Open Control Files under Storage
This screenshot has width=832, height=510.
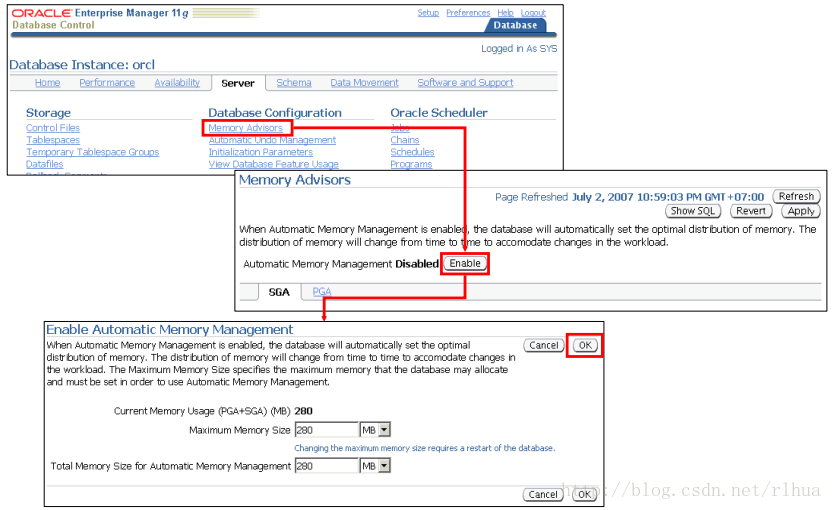(x=53, y=128)
